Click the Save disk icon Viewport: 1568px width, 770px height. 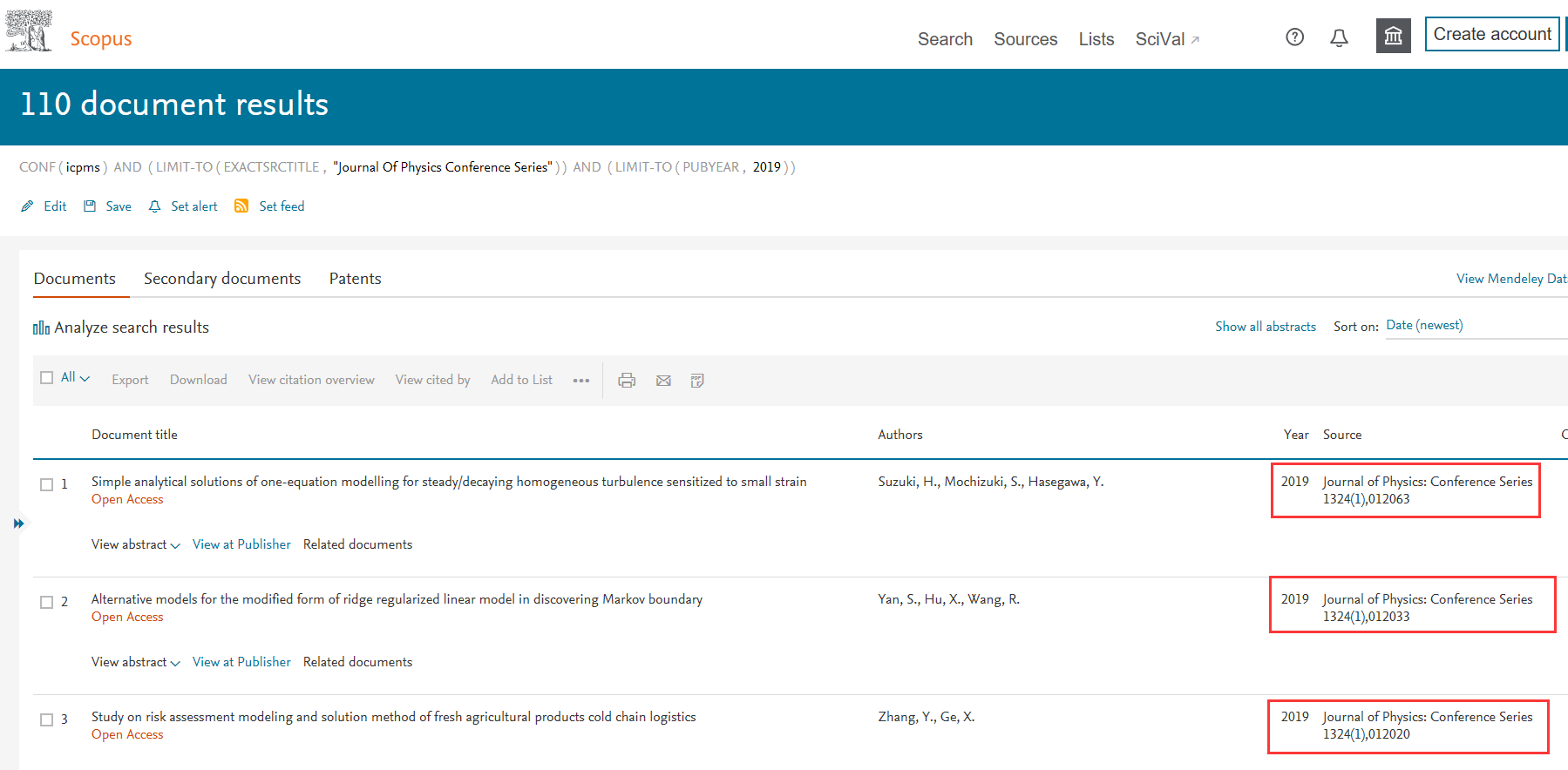[90, 206]
